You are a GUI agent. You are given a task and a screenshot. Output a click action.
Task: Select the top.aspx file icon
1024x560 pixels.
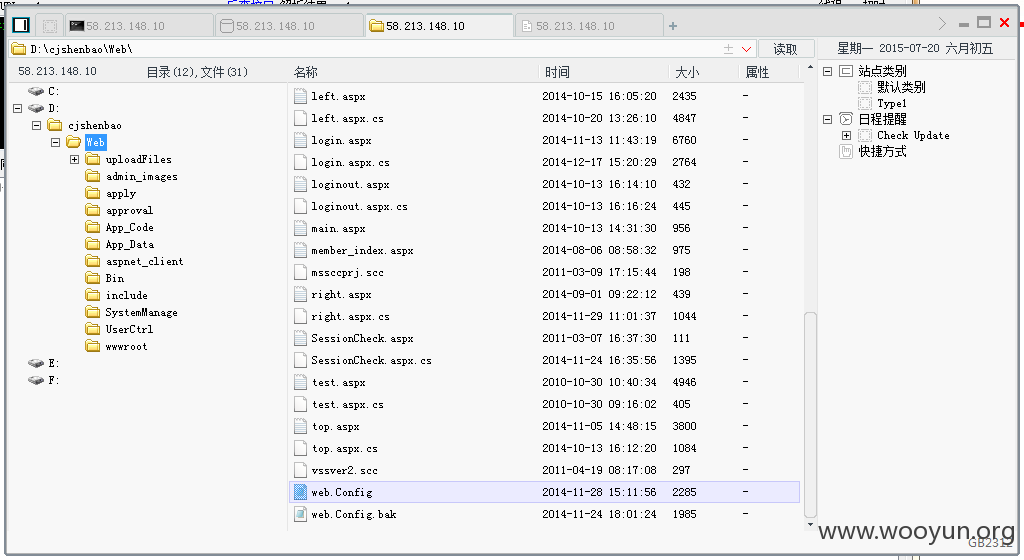(x=300, y=426)
